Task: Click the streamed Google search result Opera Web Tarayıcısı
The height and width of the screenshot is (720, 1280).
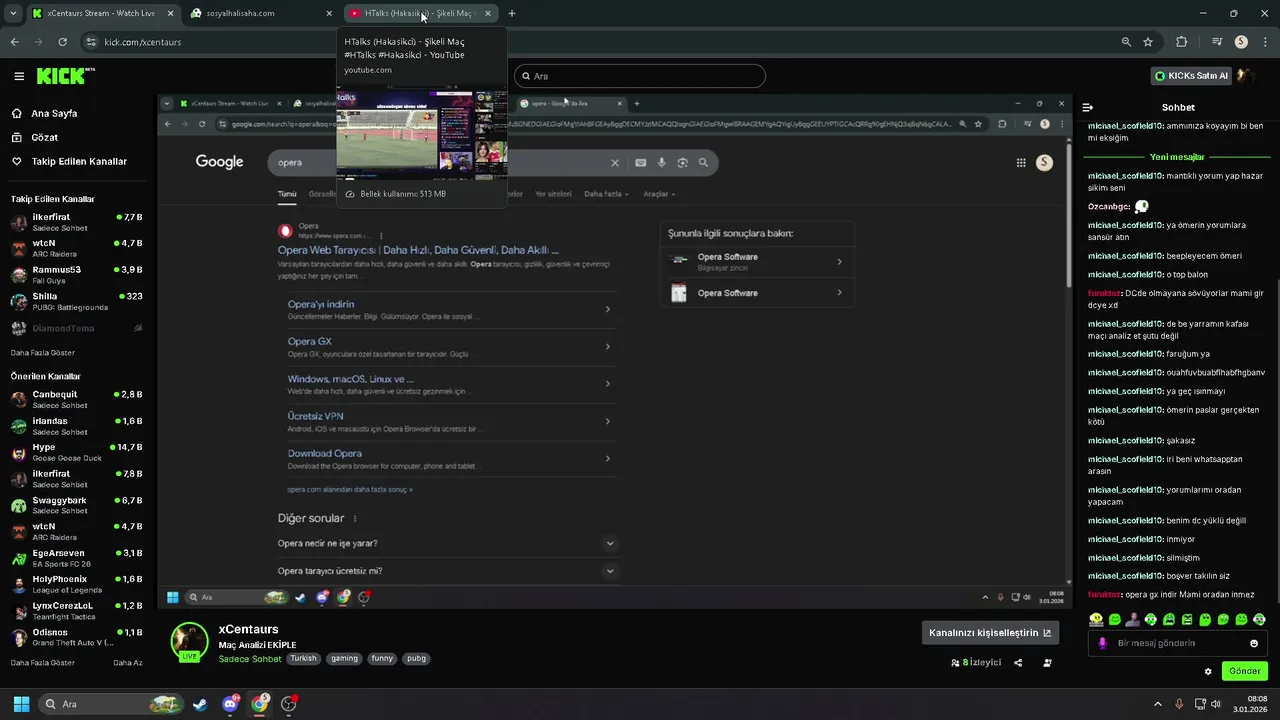Action: point(418,250)
